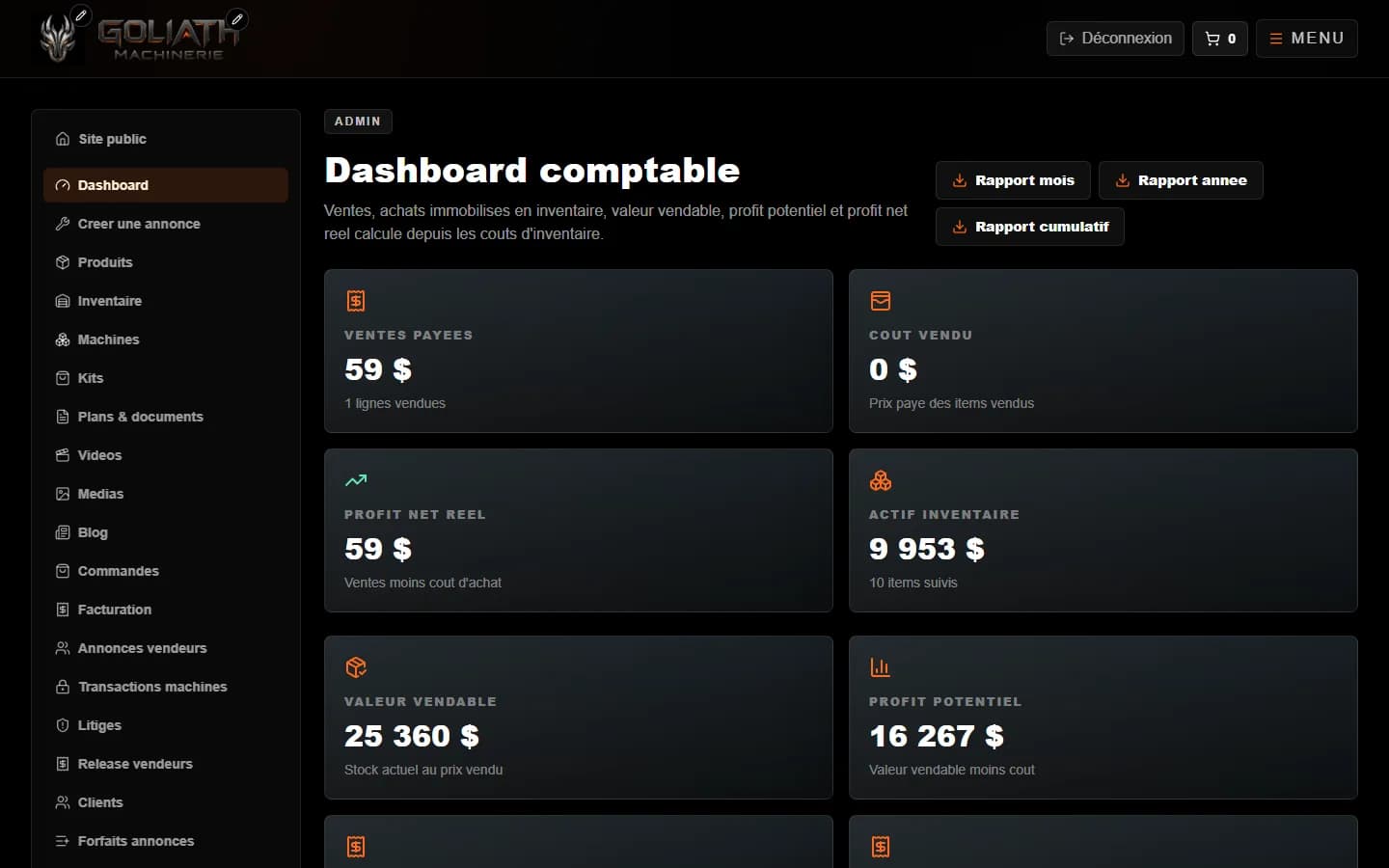Open the Blog section
Image resolution: width=1389 pixels, height=868 pixels.
pyautogui.click(x=166, y=532)
